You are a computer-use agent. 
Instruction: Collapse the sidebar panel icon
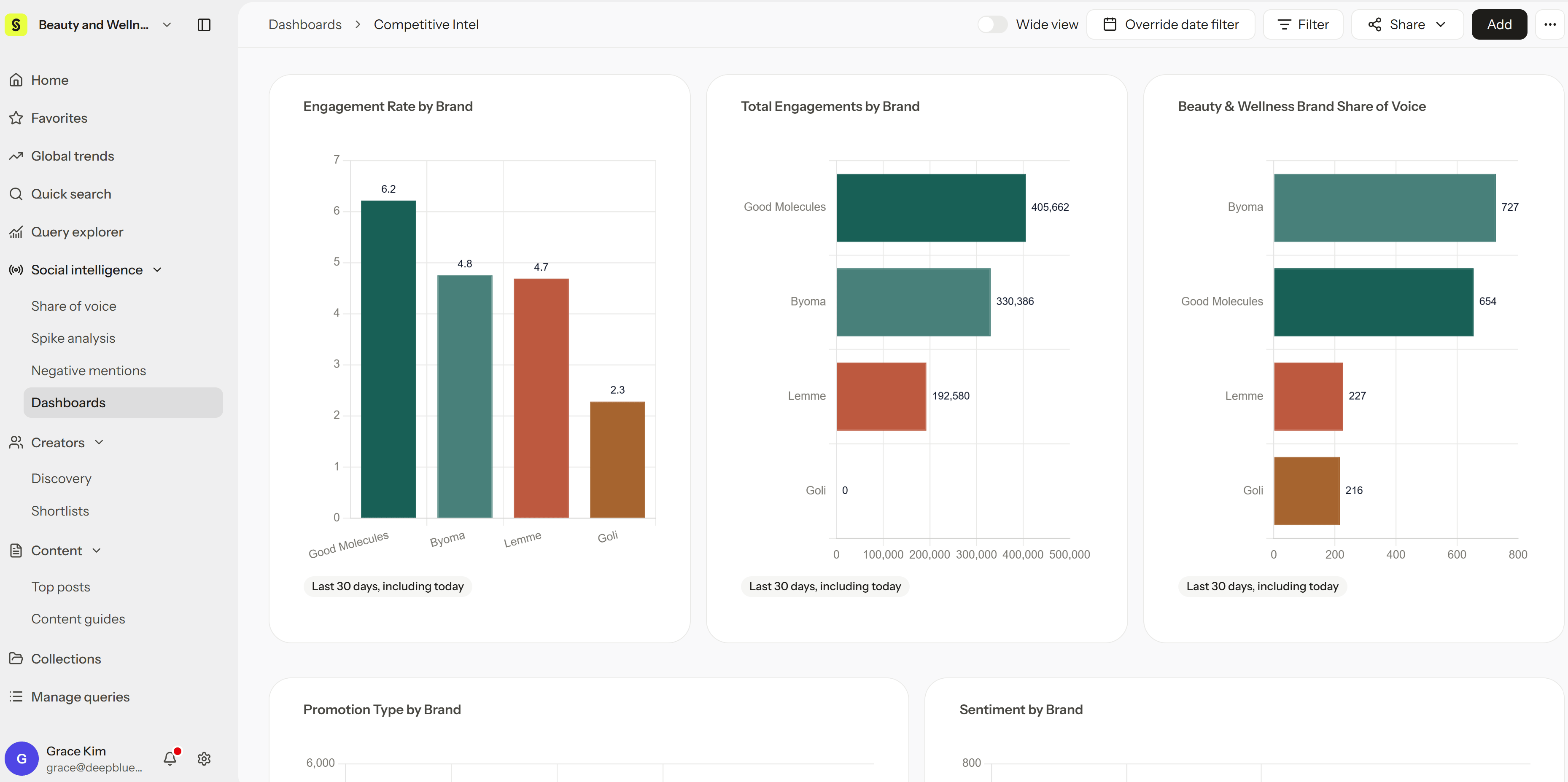click(x=204, y=25)
